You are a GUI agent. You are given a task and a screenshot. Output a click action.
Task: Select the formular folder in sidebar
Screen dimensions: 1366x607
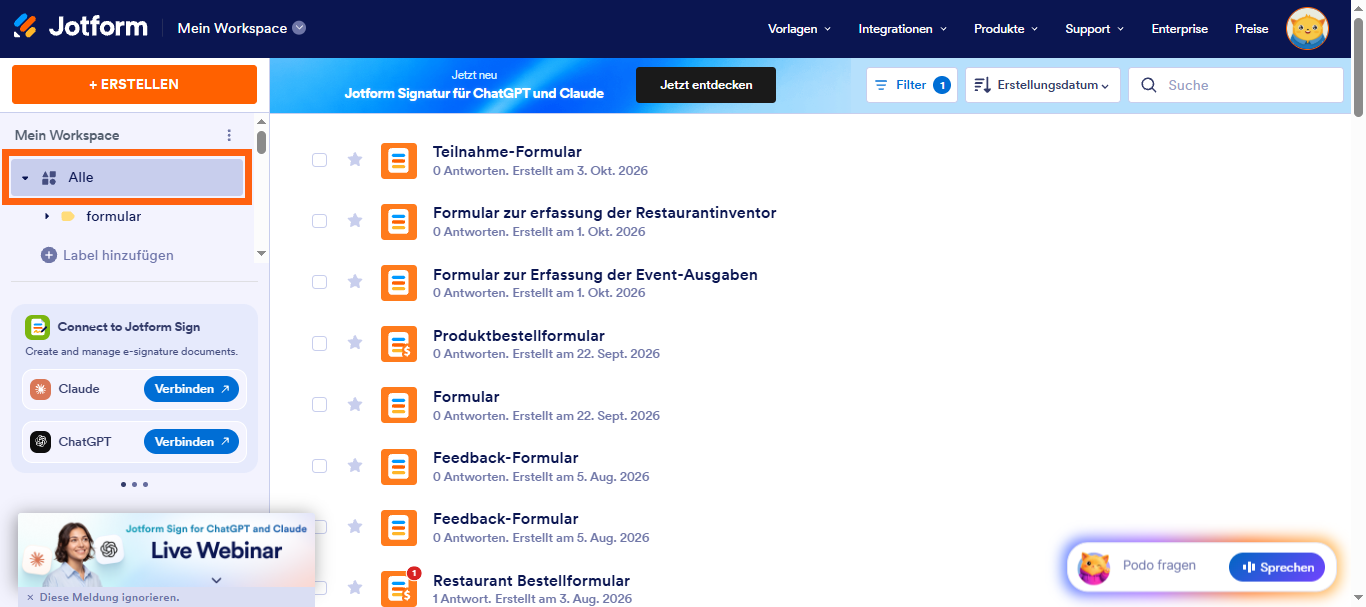pyautogui.click(x=113, y=216)
